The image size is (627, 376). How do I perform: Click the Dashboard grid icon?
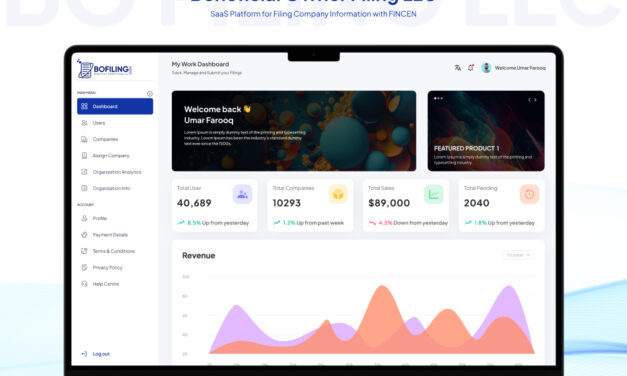coord(84,106)
